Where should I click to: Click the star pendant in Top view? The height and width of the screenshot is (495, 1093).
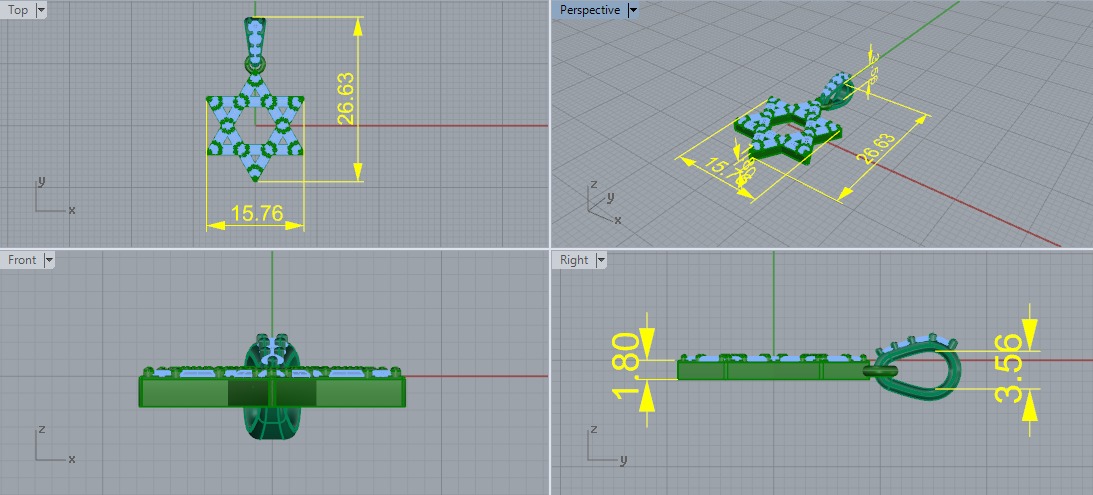(x=255, y=125)
